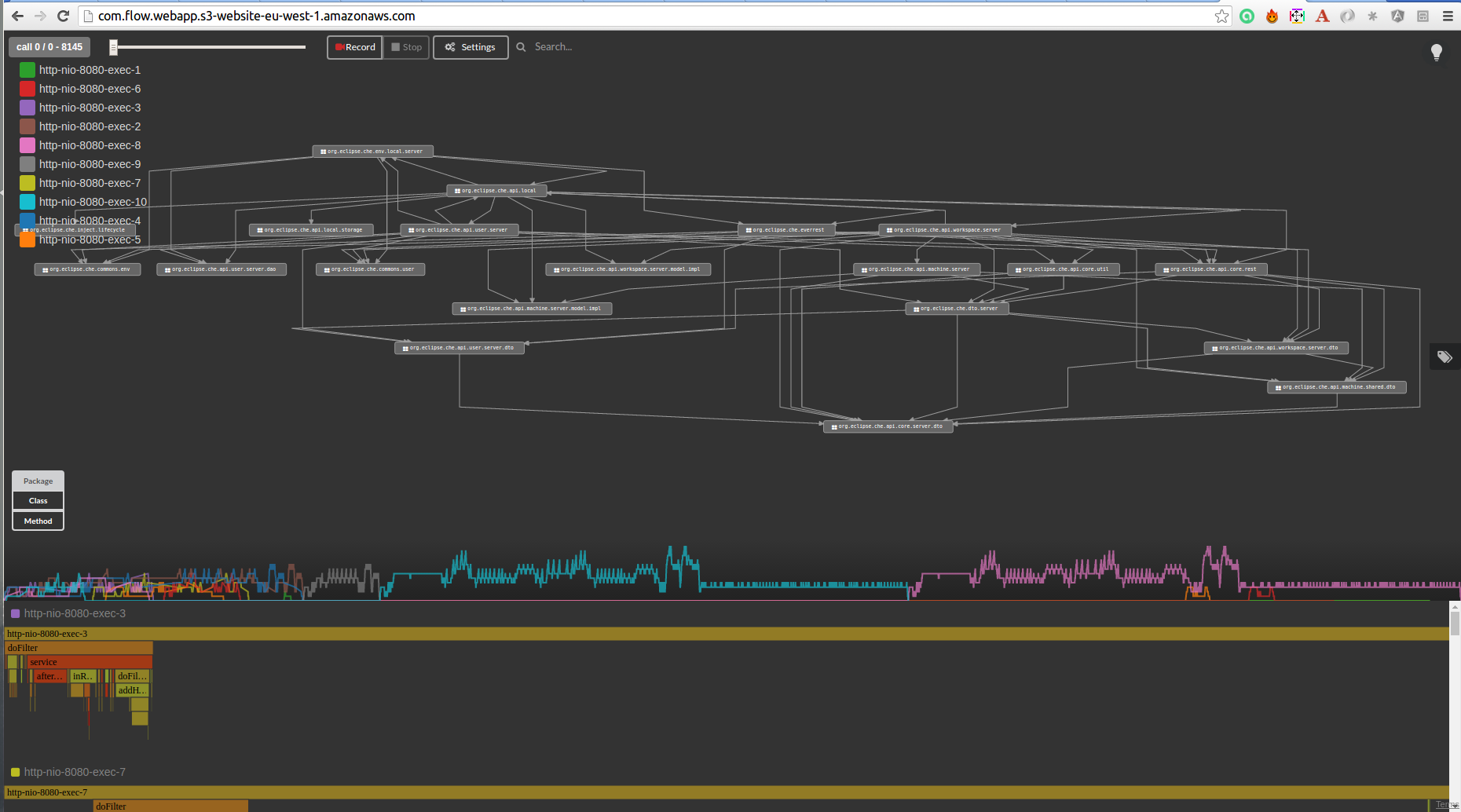
Task: Toggle the red swatch for http-nio-8080-exec-6
Action: tap(26, 88)
